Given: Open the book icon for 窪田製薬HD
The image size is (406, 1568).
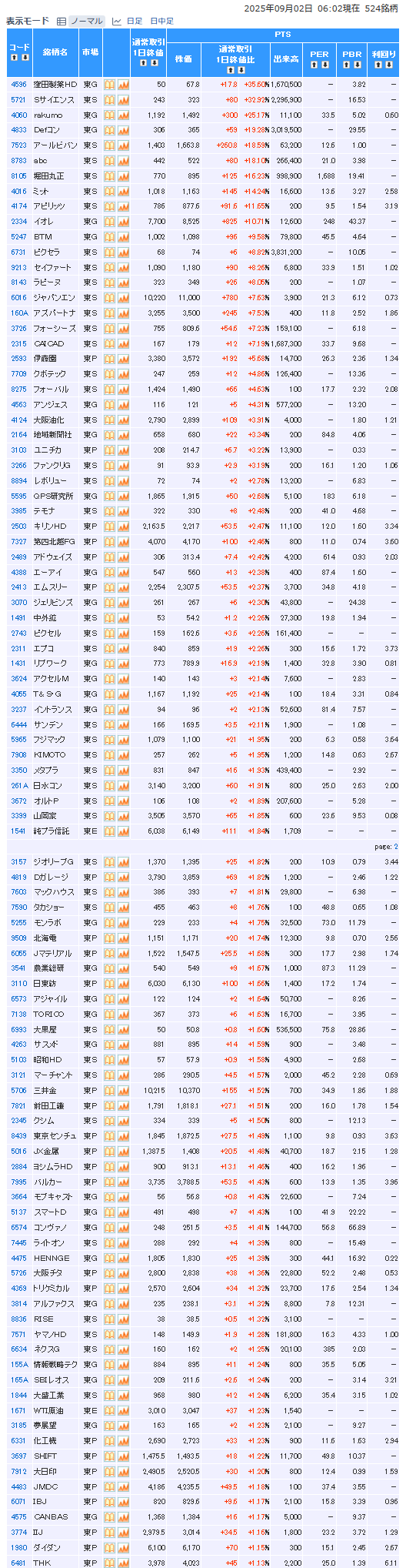Looking at the screenshot, I should tap(109, 84).
